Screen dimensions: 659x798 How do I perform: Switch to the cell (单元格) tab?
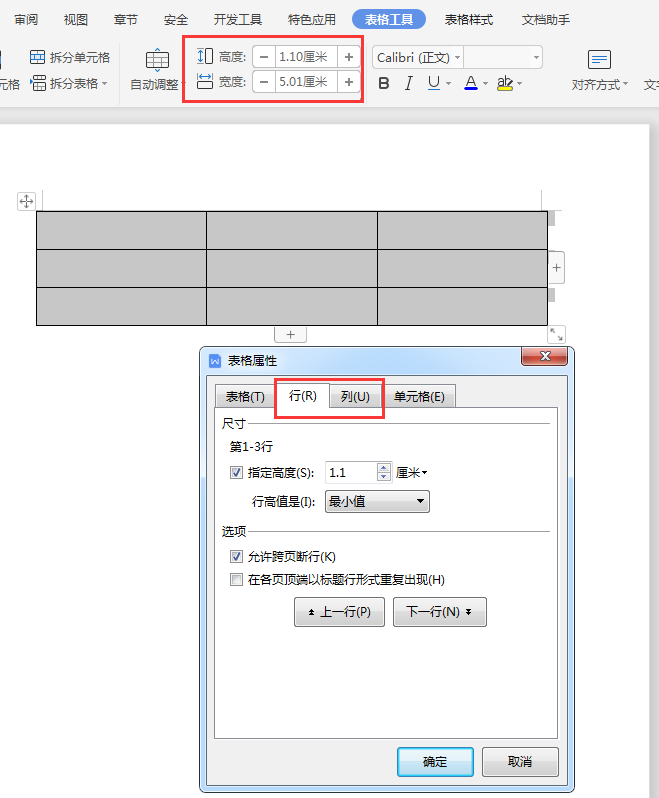click(x=420, y=396)
